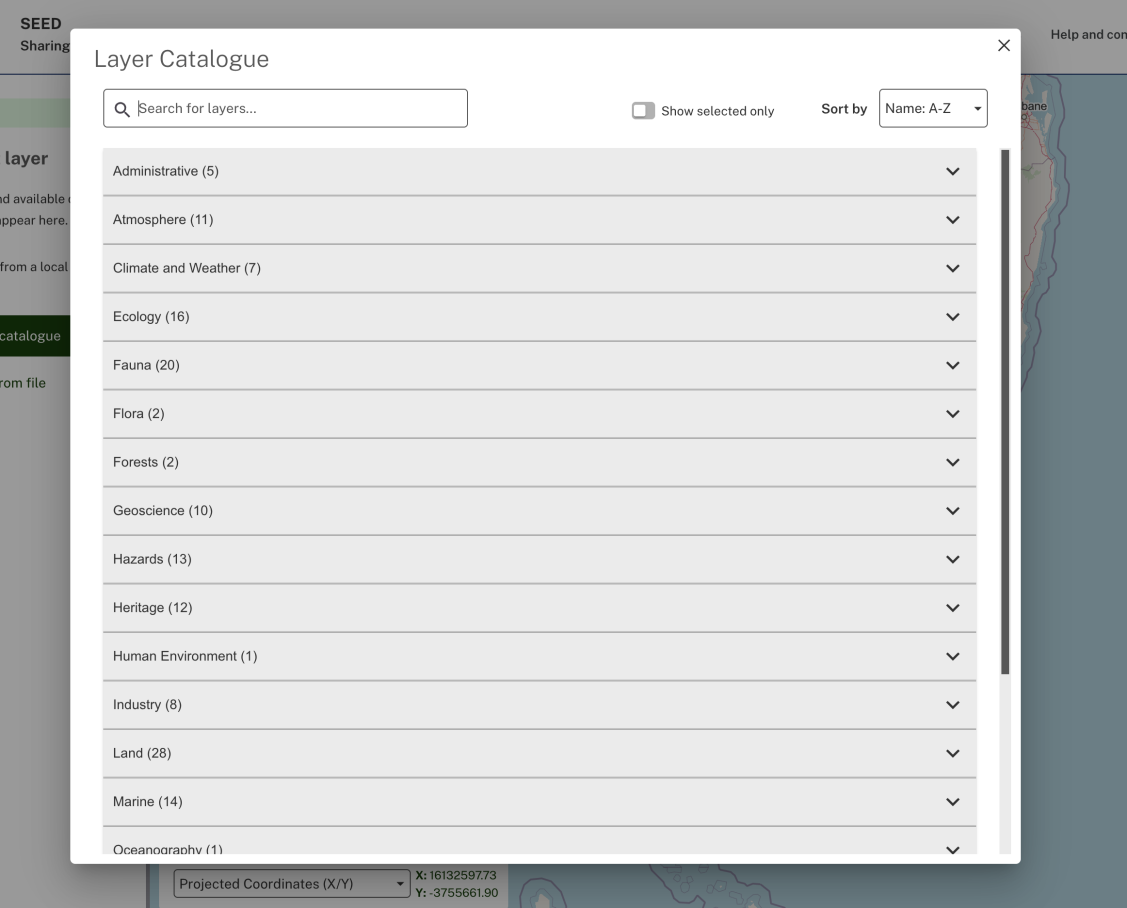
Task: Click the Layer Catalogue title
Action: (x=182, y=59)
